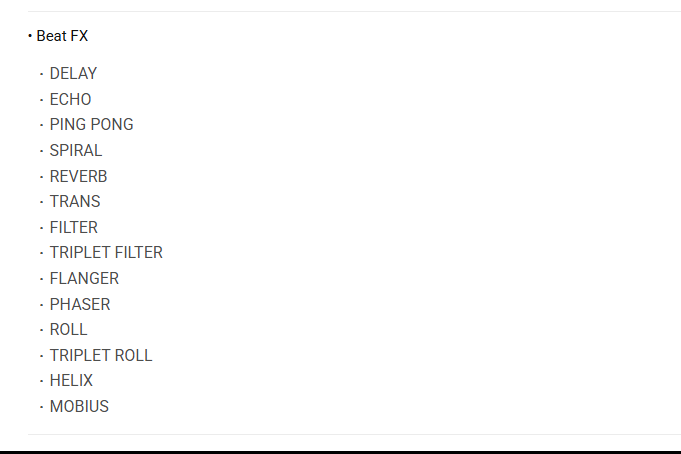
Task: Click the ECHO effect entry
Action: click(x=70, y=99)
